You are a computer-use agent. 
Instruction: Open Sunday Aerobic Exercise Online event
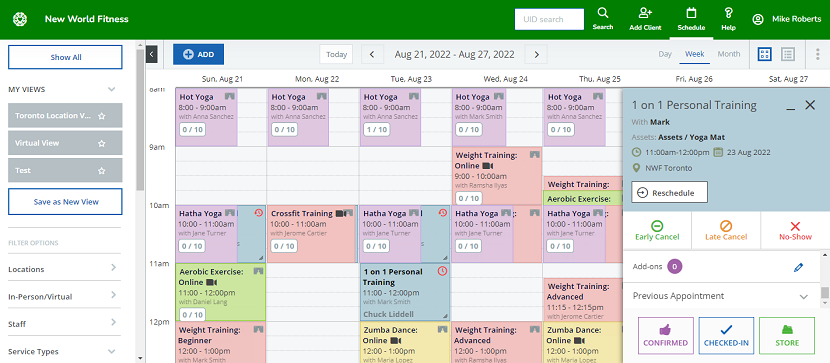click(x=220, y=292)
